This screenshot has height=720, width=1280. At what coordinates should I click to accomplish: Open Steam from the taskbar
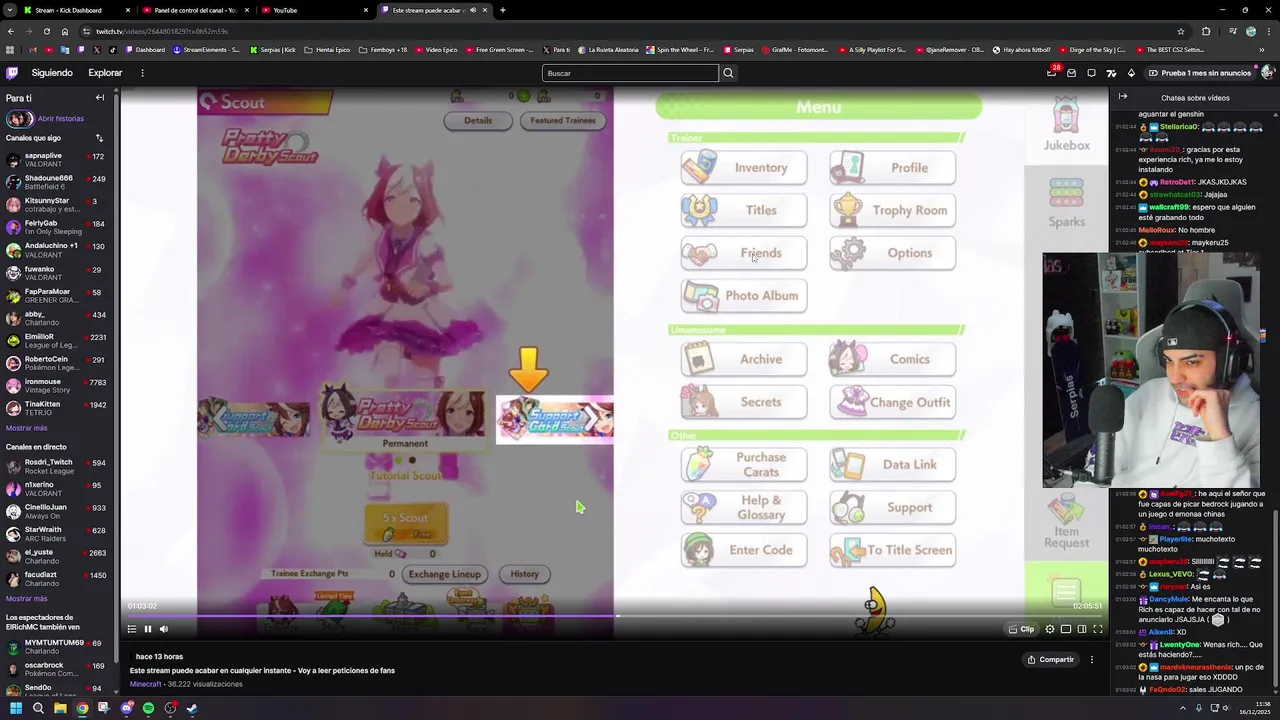[x=192, y=708]
